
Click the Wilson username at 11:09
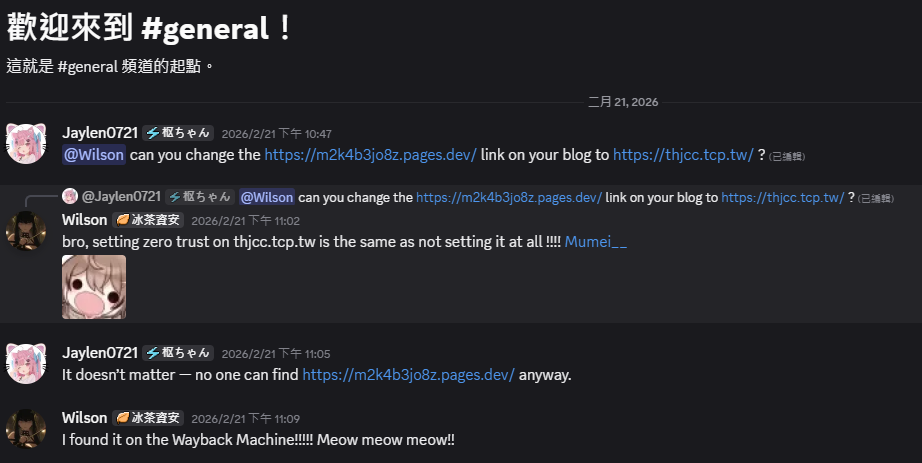click(85, 418)
